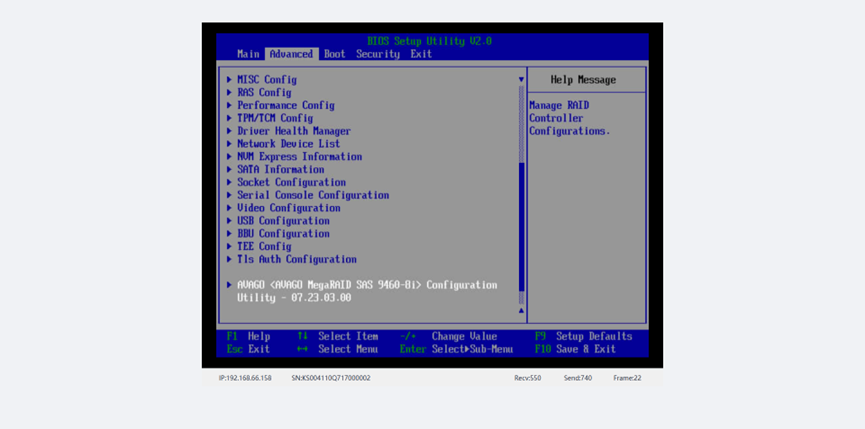This screenshot has width=865, height=429.
Task: Go to the Exit tab
Action: tap(421, 54)
